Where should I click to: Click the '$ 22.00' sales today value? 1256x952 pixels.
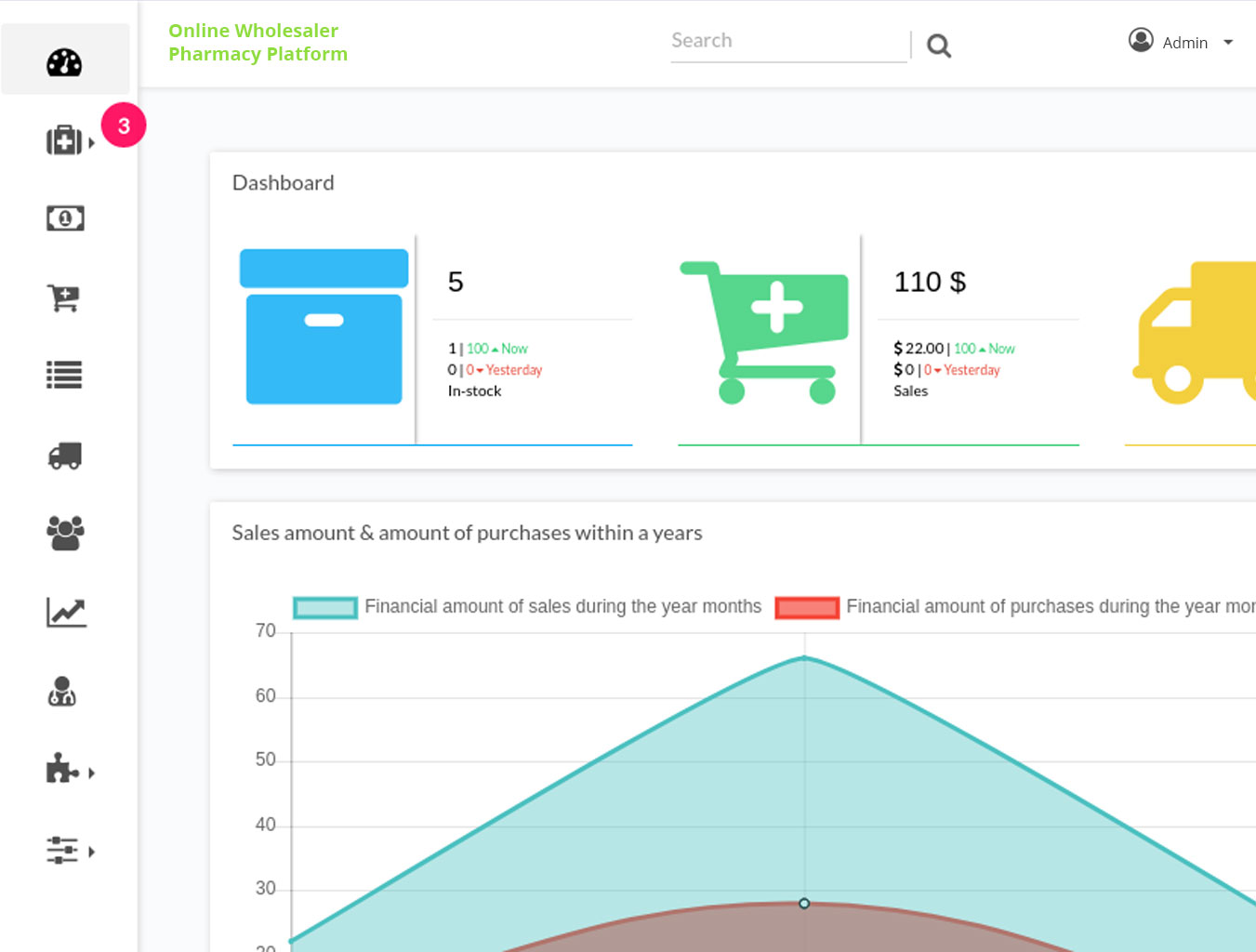[x=919, y=349]
